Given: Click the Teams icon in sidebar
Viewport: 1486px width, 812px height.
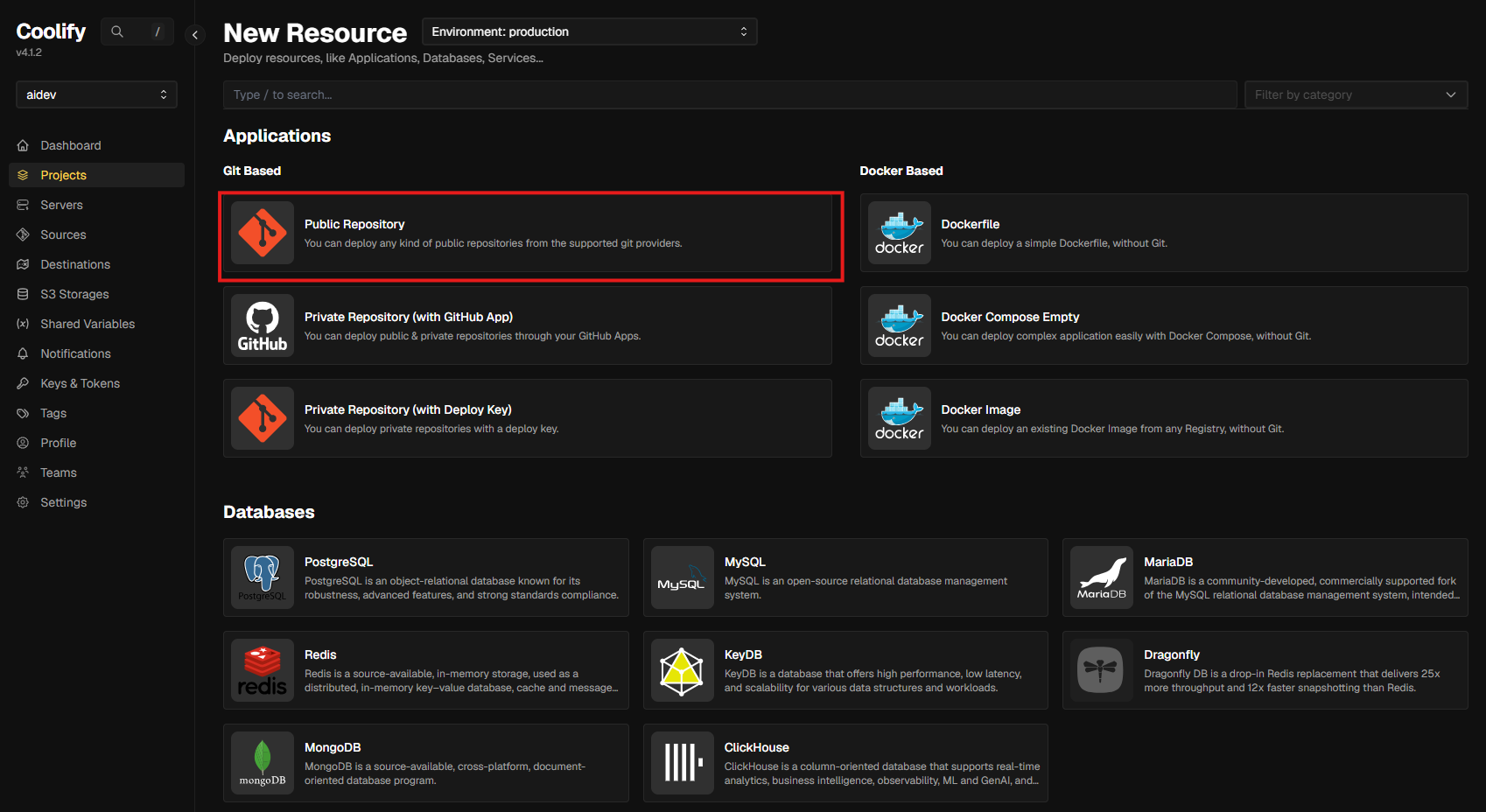Looking at the screenshot, I should [23, 472].
